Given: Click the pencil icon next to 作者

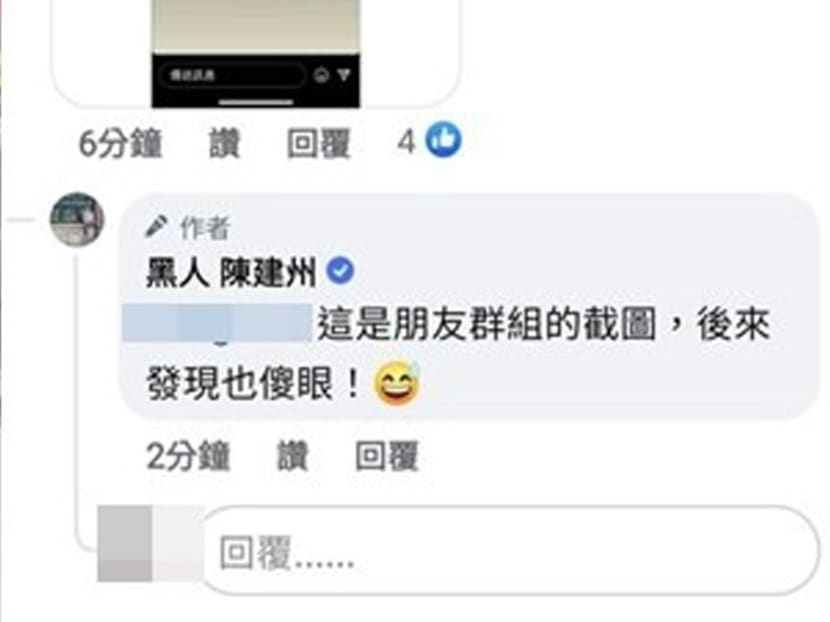Looking at the screenshot, I should coord(156,227).
